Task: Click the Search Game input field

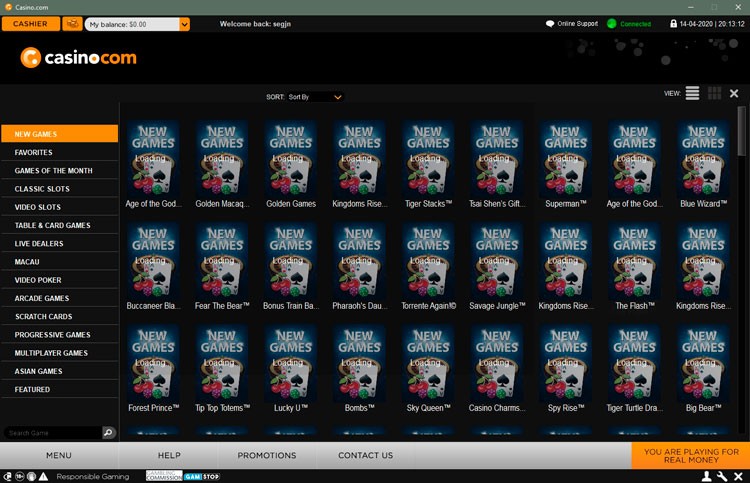Action: click(53, 433)
